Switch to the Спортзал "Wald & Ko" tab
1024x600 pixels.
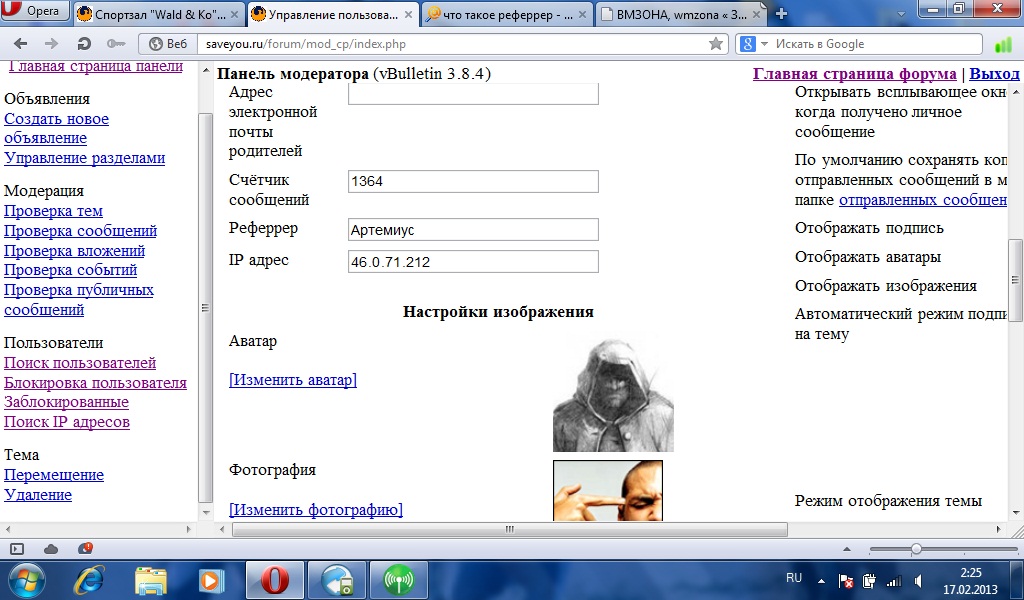click(159, 14)
